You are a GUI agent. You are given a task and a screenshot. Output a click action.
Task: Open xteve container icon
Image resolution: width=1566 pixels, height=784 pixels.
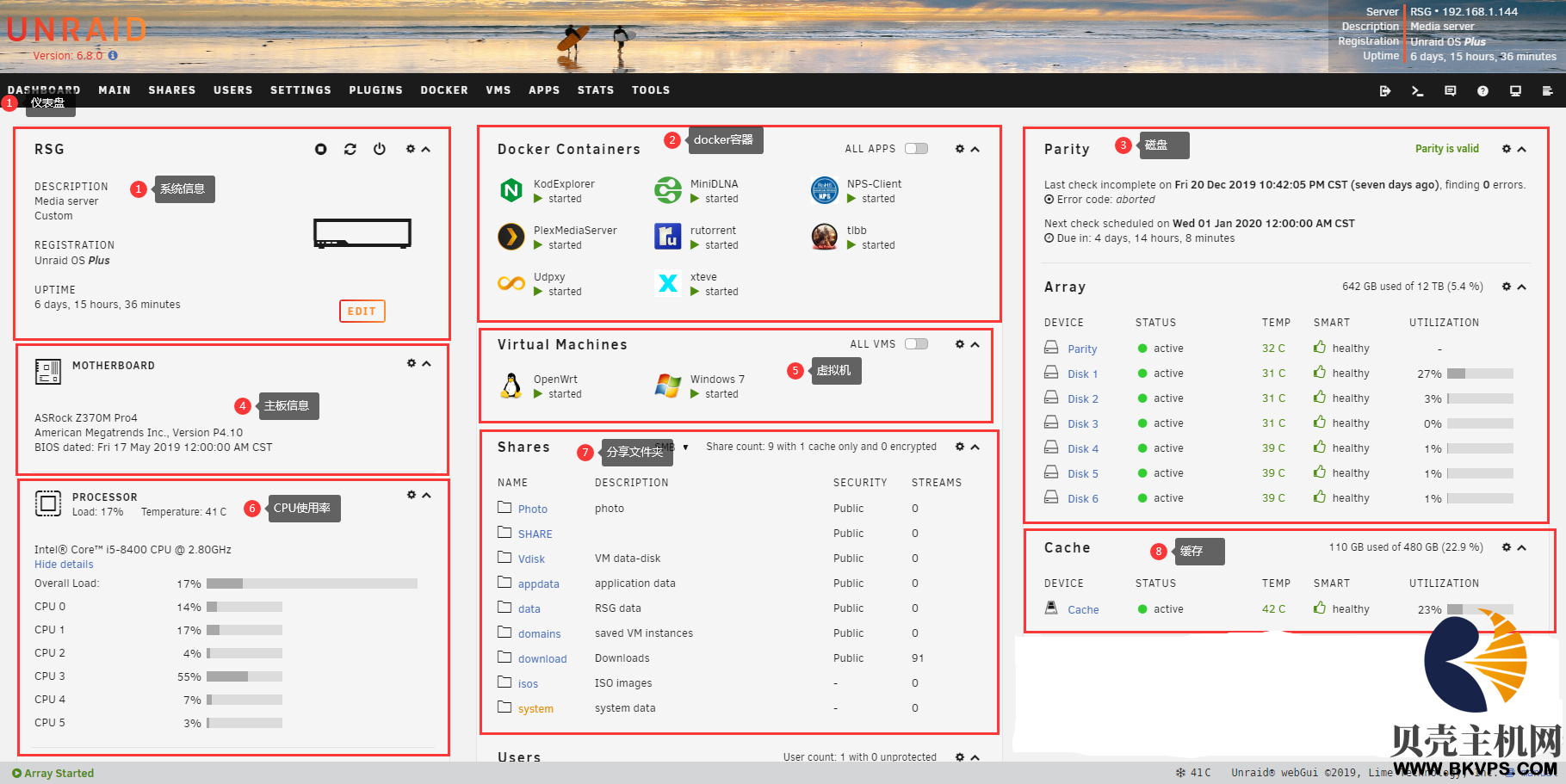click(668, 283)
